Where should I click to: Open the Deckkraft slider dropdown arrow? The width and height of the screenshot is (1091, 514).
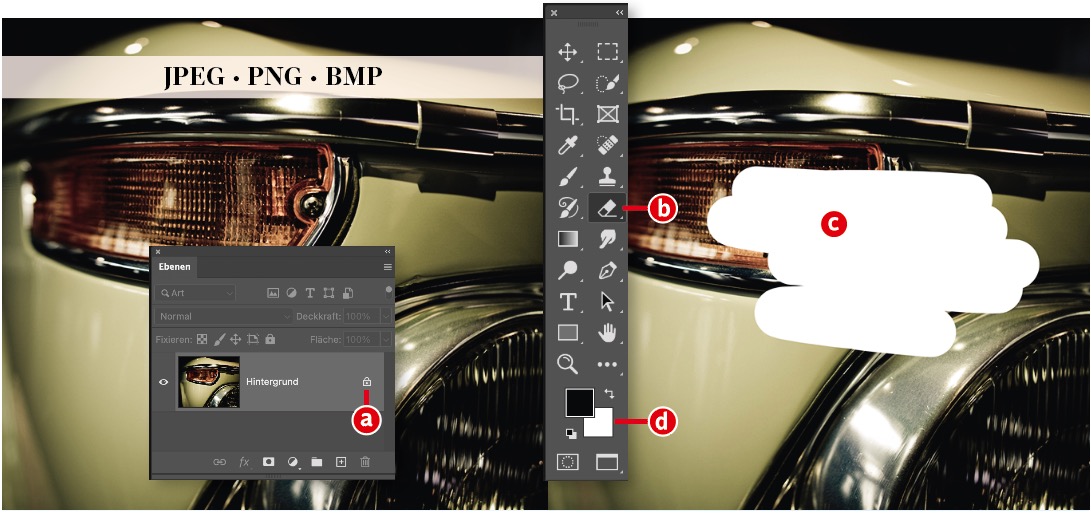click(386, 316)
